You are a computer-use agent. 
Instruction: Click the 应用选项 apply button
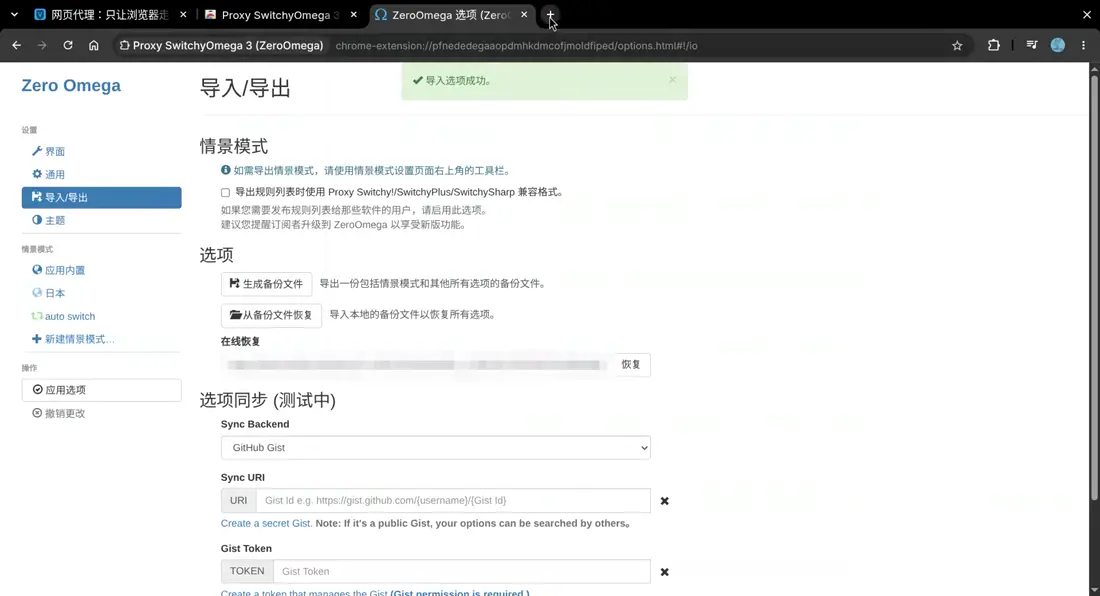click(x=102, y=390)
